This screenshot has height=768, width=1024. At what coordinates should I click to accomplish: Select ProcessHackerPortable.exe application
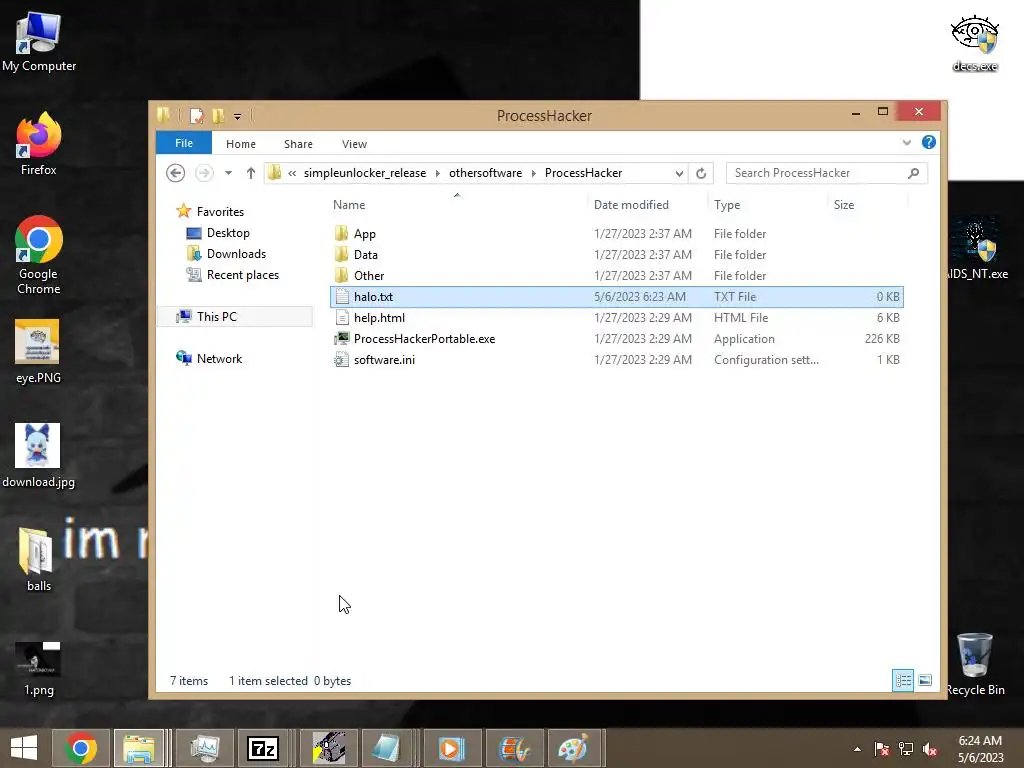tap(616, 339)
